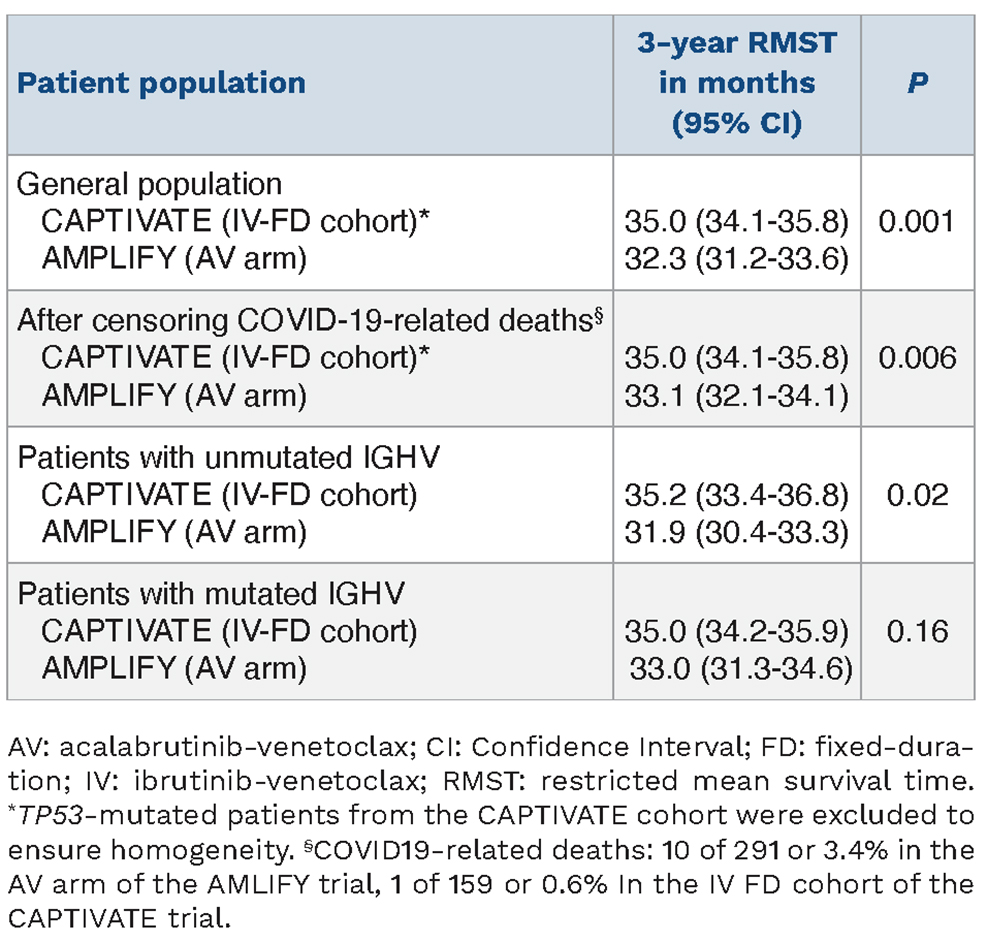This screenshot has width=987, height=942.
Task: Select "Patients with mutated IGHV" label
Action: 211,596
